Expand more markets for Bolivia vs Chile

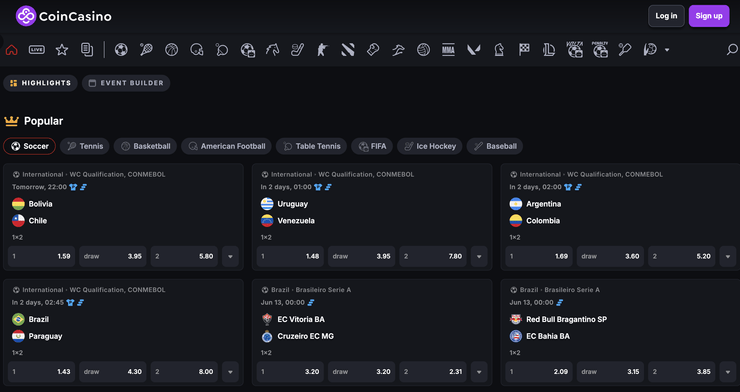[230, 257]
